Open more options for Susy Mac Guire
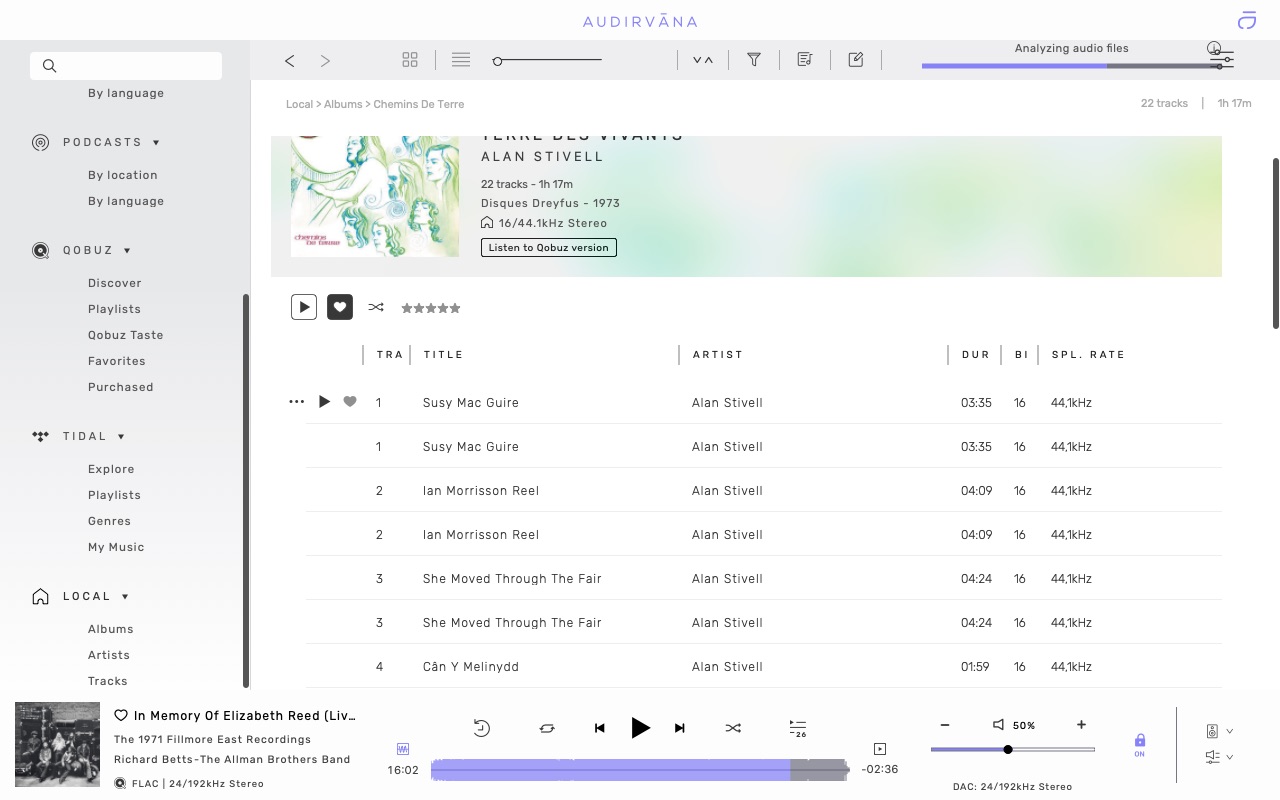Screen dimensions: 1280x800 point(296,402)
